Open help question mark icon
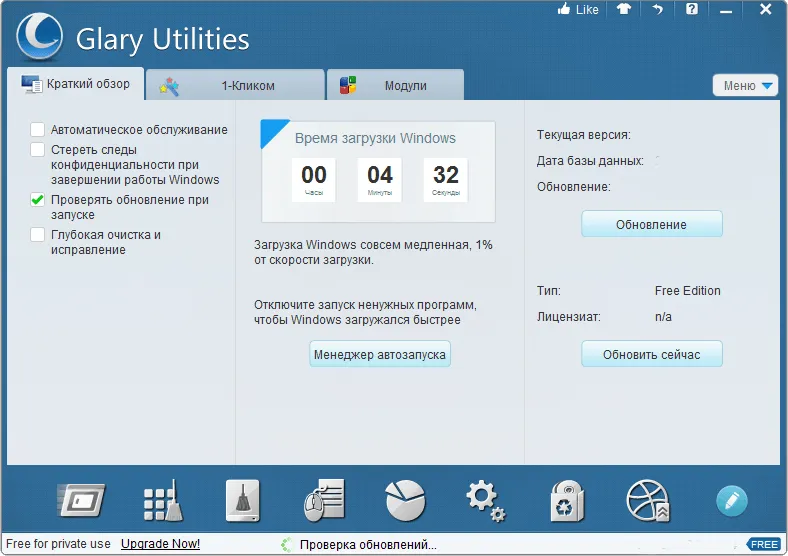This screenshot has width=788, height=556. coord(692,9)
